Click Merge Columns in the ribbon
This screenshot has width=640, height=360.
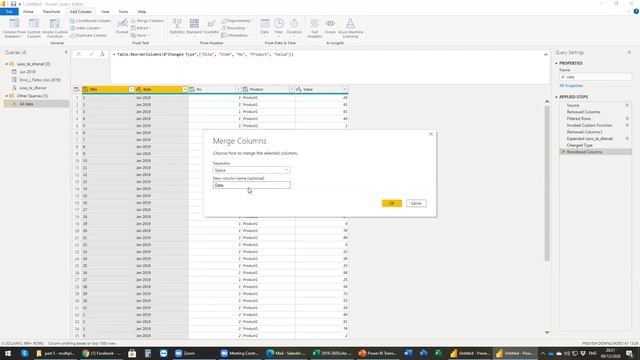(147, 21)
